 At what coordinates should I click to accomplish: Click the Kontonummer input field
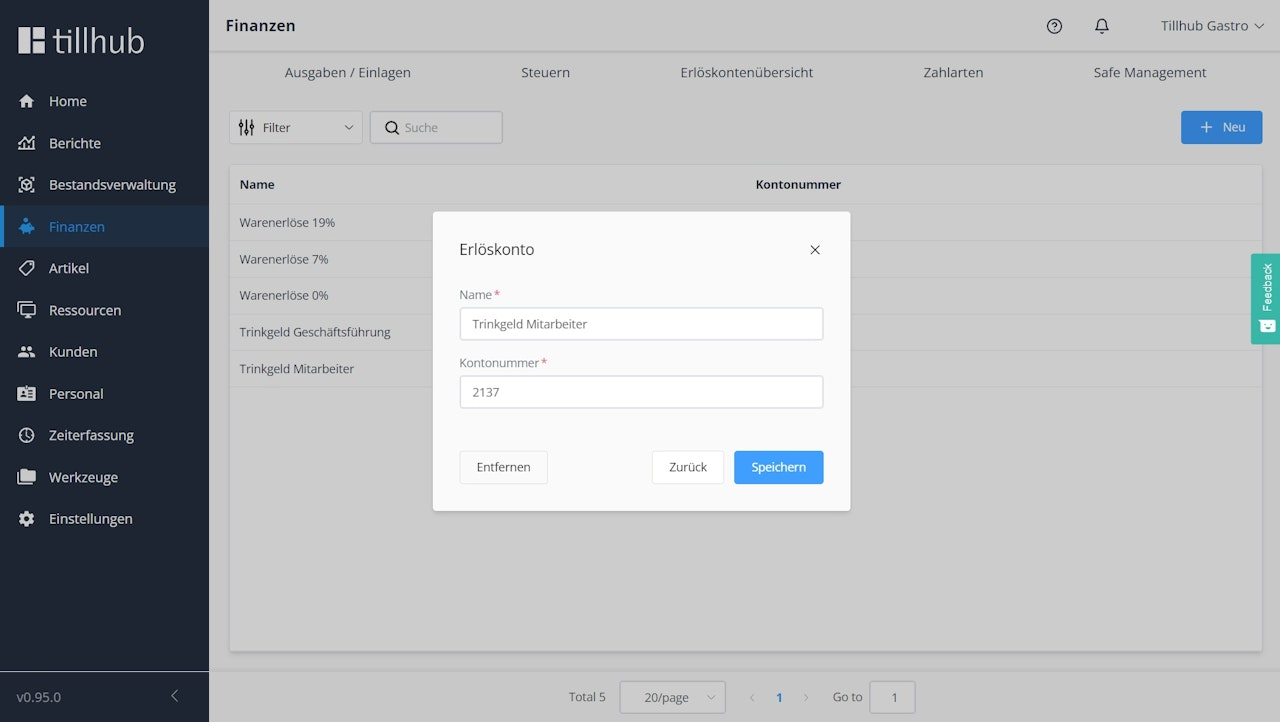click(x=641, y=392)
